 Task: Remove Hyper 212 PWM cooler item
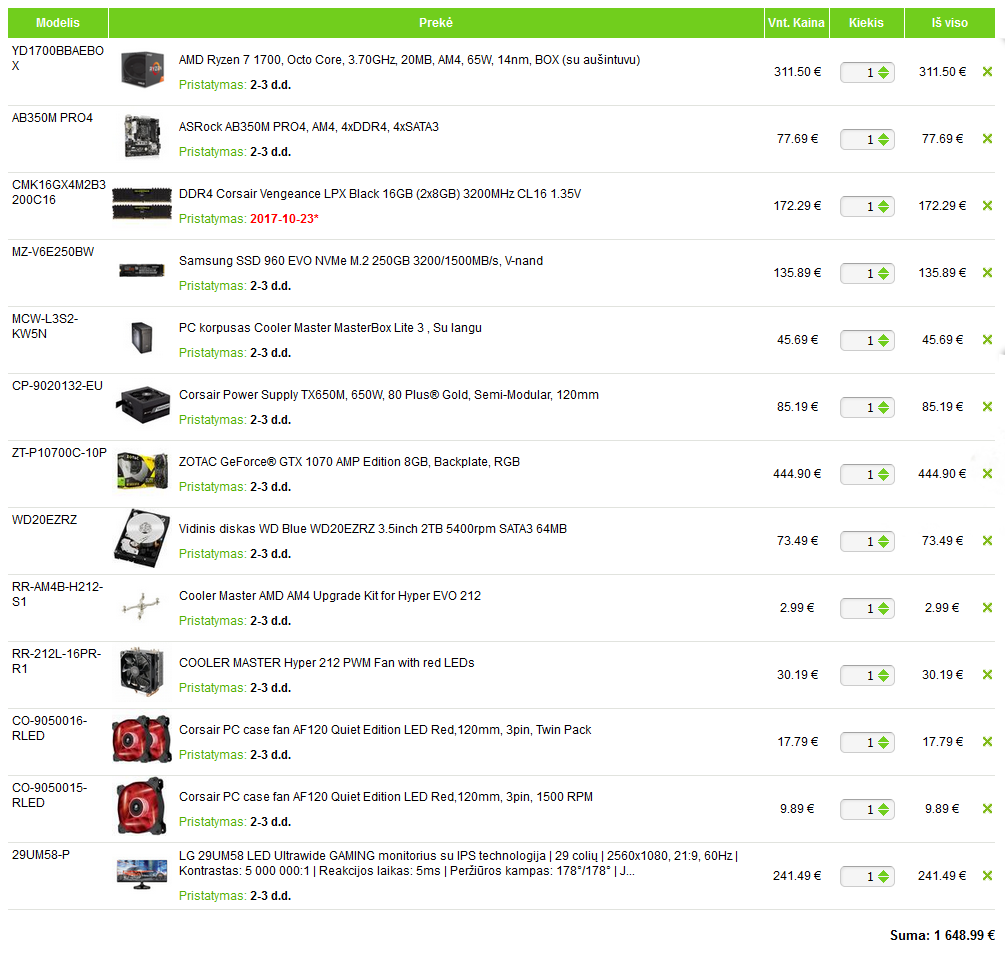987,674
